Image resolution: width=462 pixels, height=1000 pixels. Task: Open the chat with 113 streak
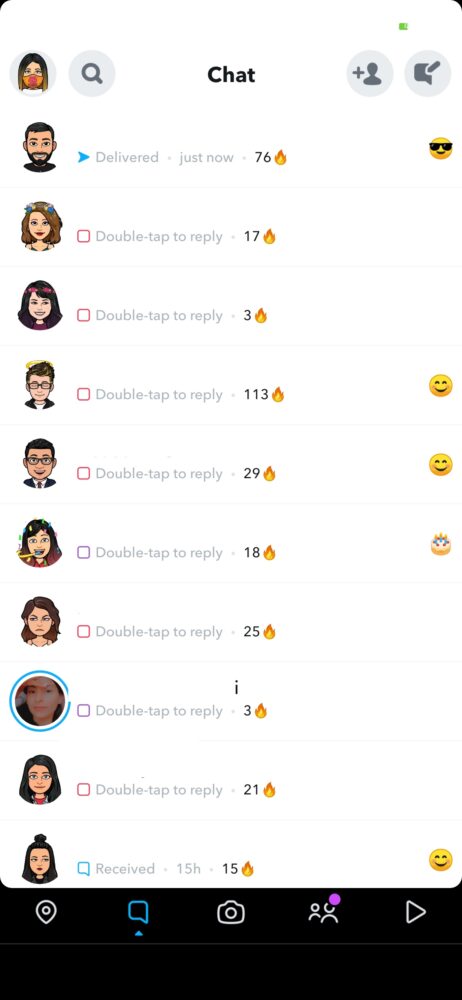pyautogui.click(x=231, y=386)
